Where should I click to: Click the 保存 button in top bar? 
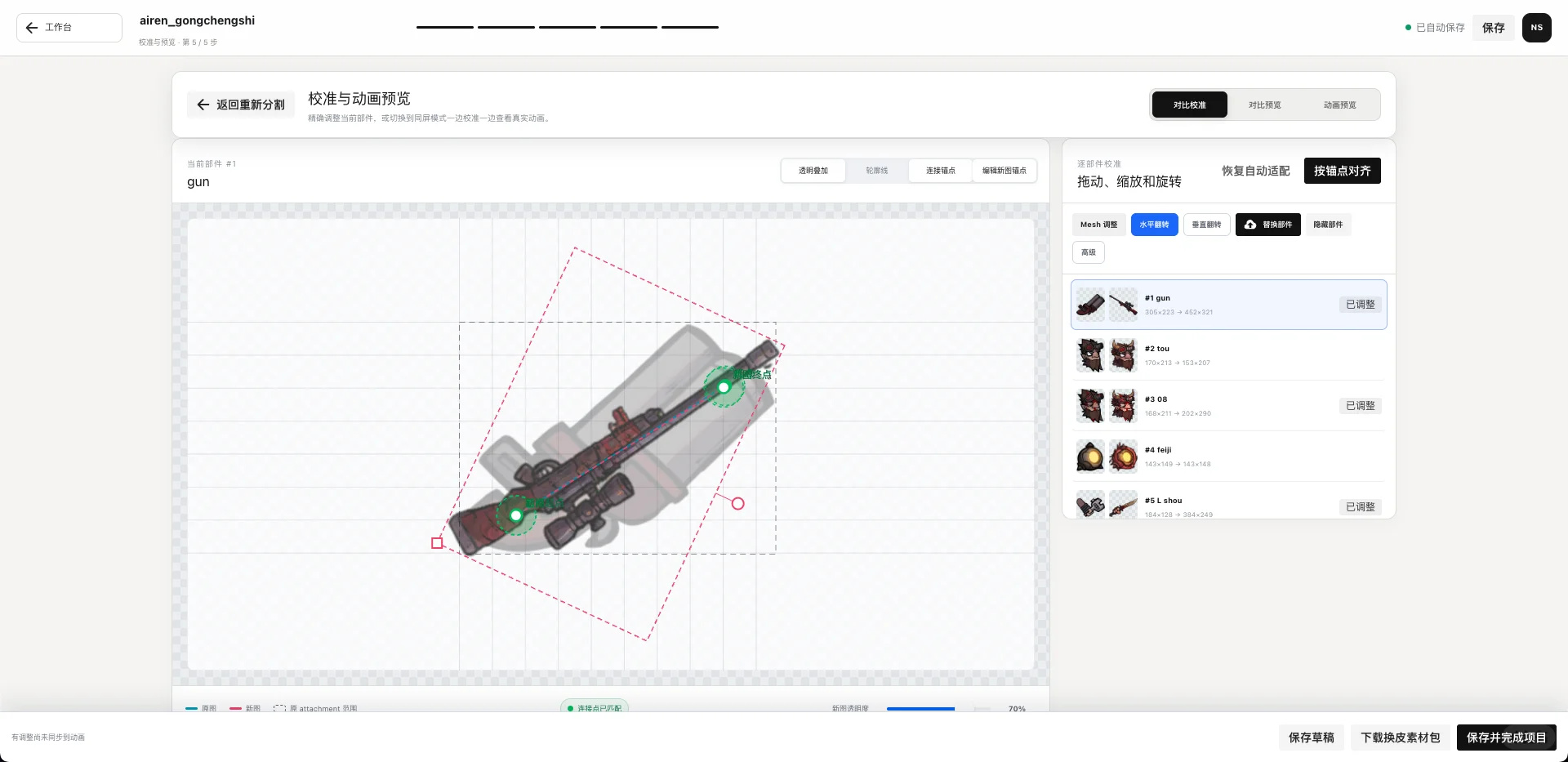[1494, 28]
